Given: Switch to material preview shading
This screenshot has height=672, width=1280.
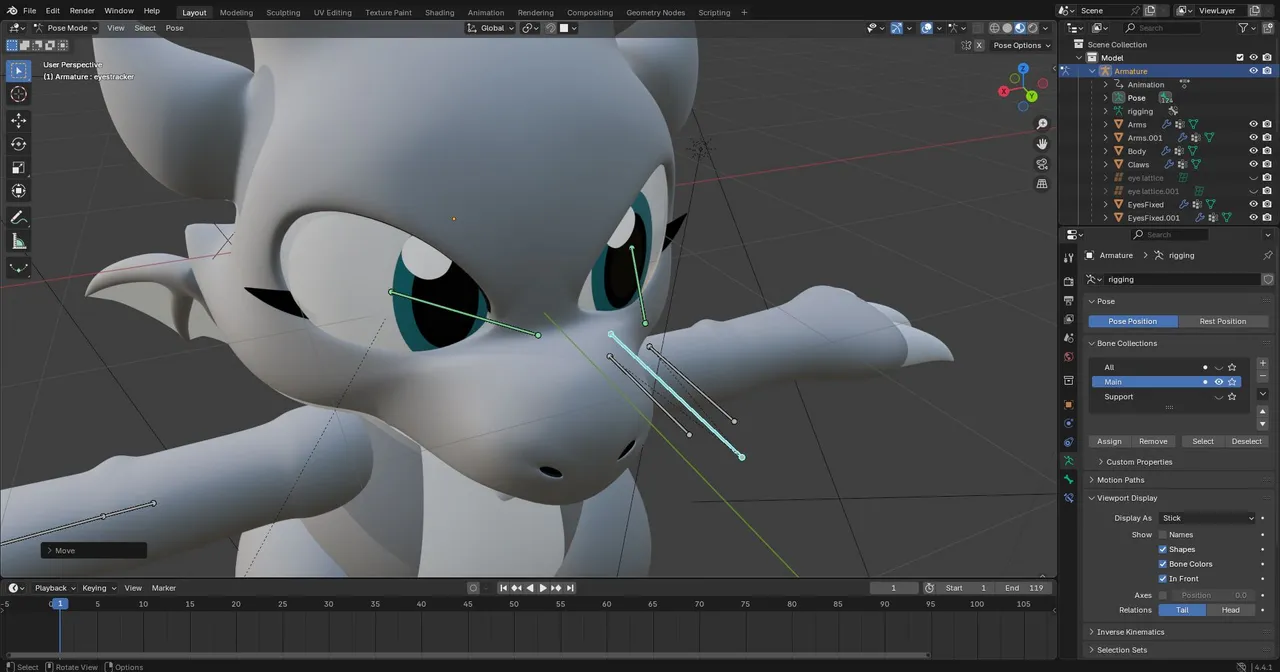Looking at the screenshot, I should [x=1020, y=28].
